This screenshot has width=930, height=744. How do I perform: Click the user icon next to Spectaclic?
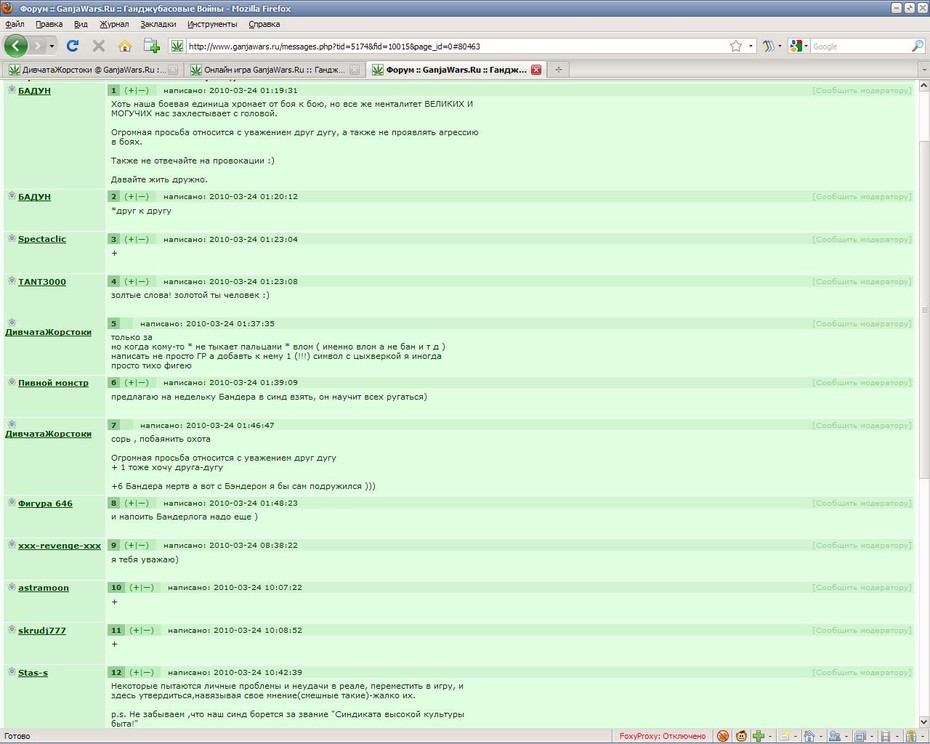pyautogui.click(x=12, y=238)
